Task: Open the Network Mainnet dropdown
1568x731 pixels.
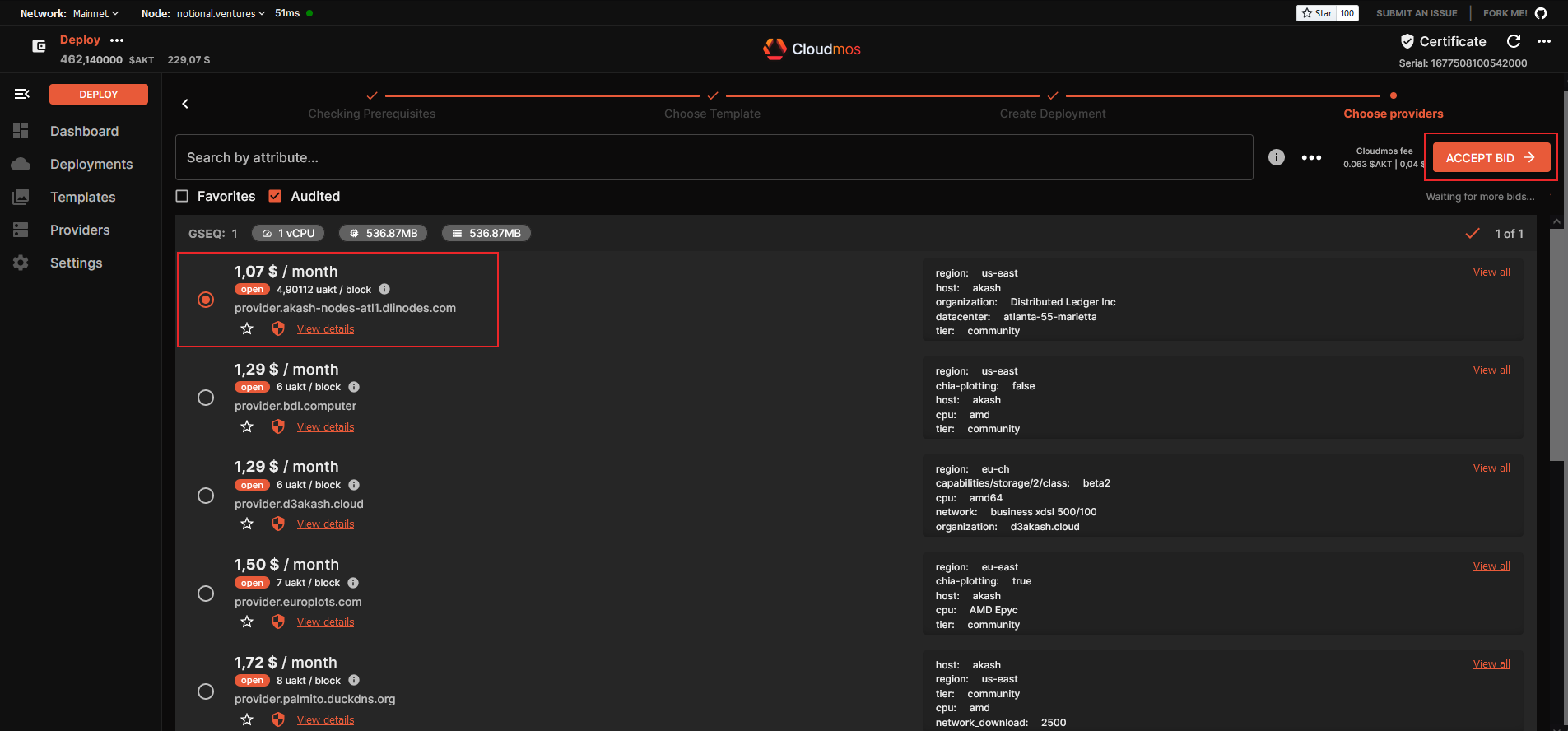Action: (x=95, y=13)
